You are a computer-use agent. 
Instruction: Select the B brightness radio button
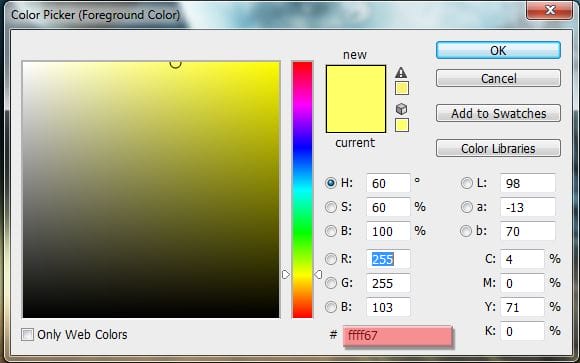(x=331, y=231)
